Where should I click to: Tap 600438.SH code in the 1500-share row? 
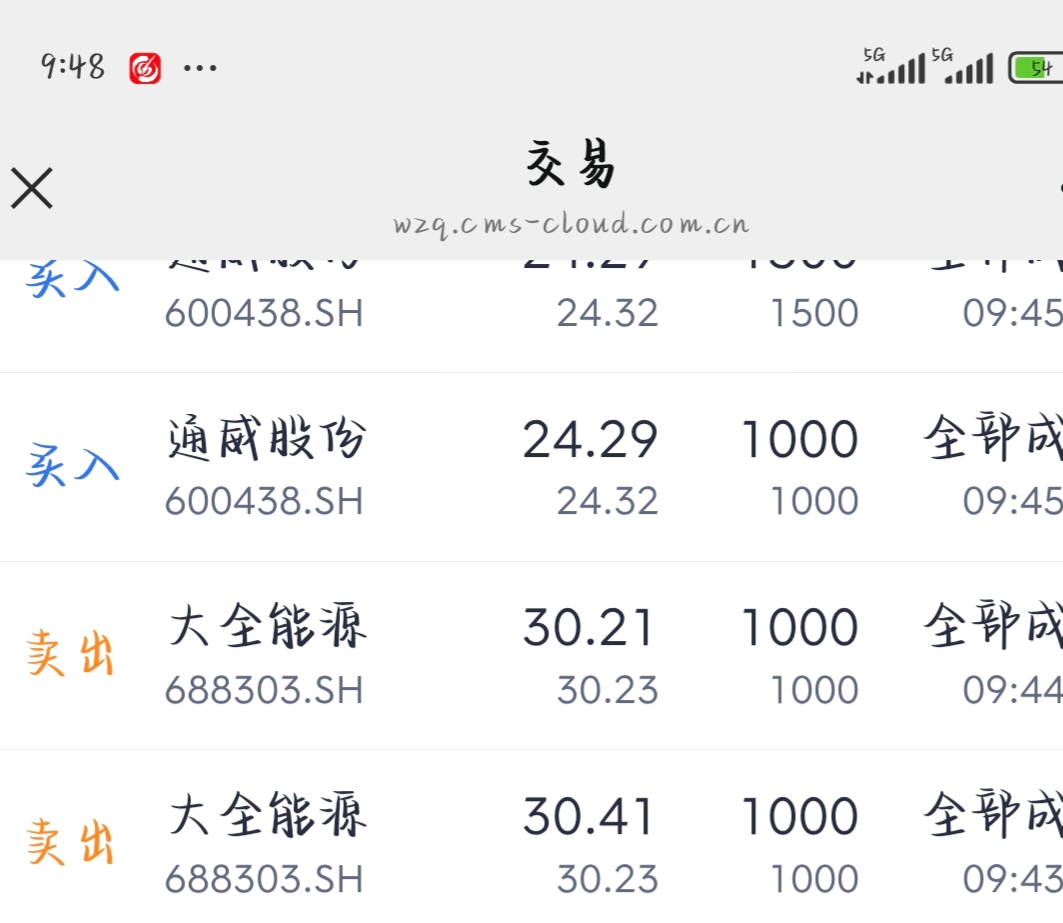(x=264, y=313)
